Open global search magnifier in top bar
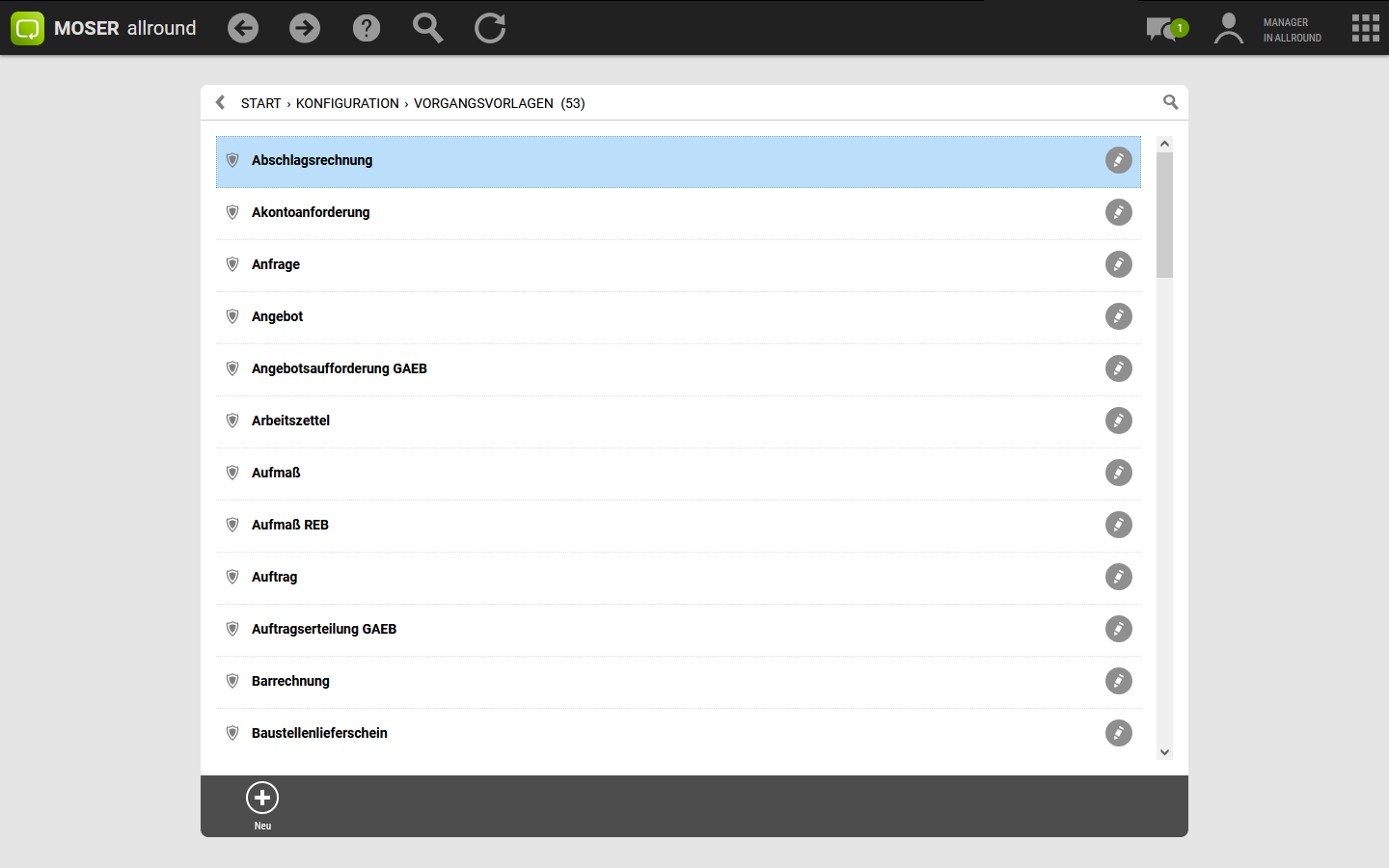 click(428, 28)
